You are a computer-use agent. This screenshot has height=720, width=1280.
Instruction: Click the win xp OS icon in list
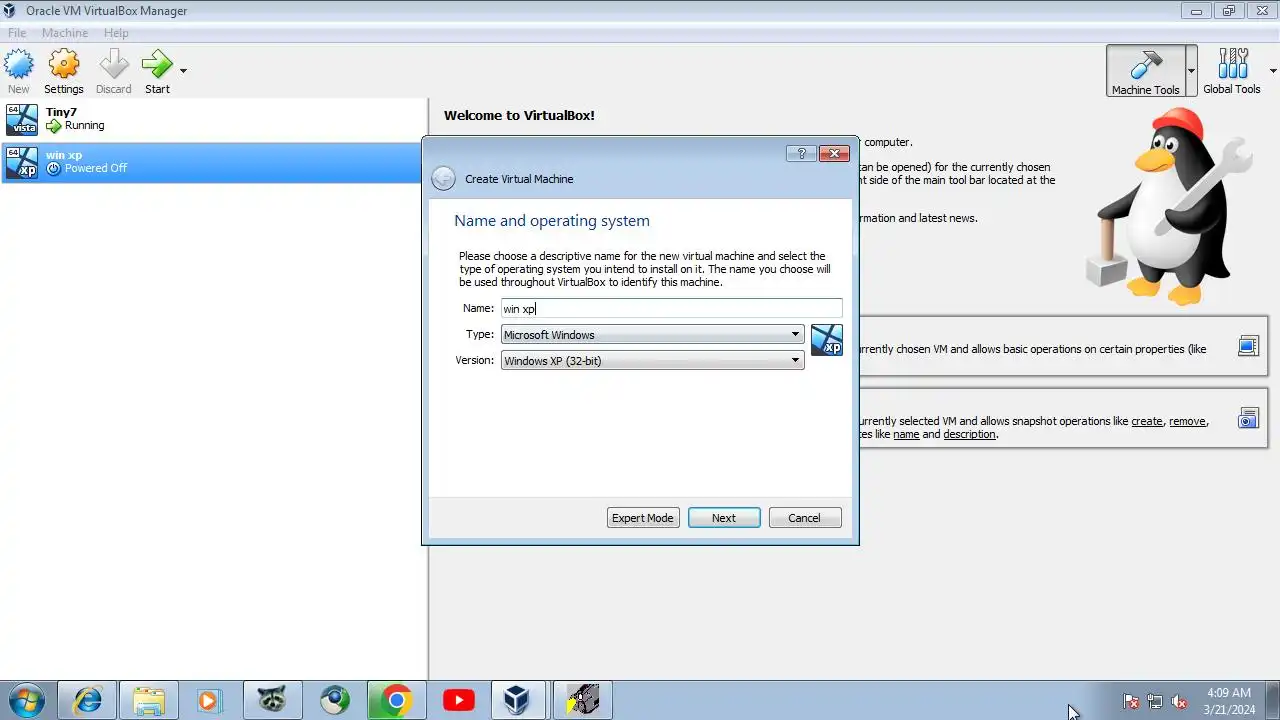22,162
